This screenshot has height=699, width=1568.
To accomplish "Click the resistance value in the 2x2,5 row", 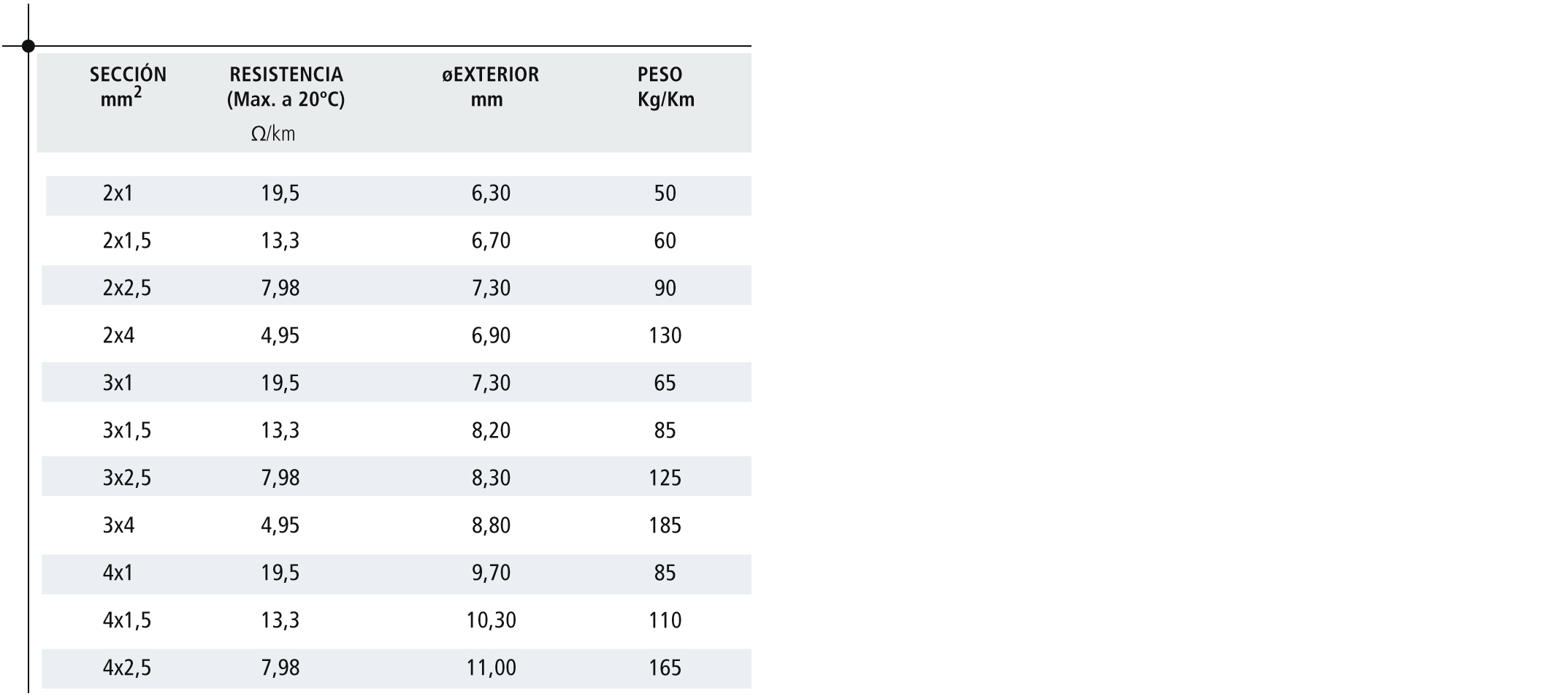I will [x=280, y=289].
